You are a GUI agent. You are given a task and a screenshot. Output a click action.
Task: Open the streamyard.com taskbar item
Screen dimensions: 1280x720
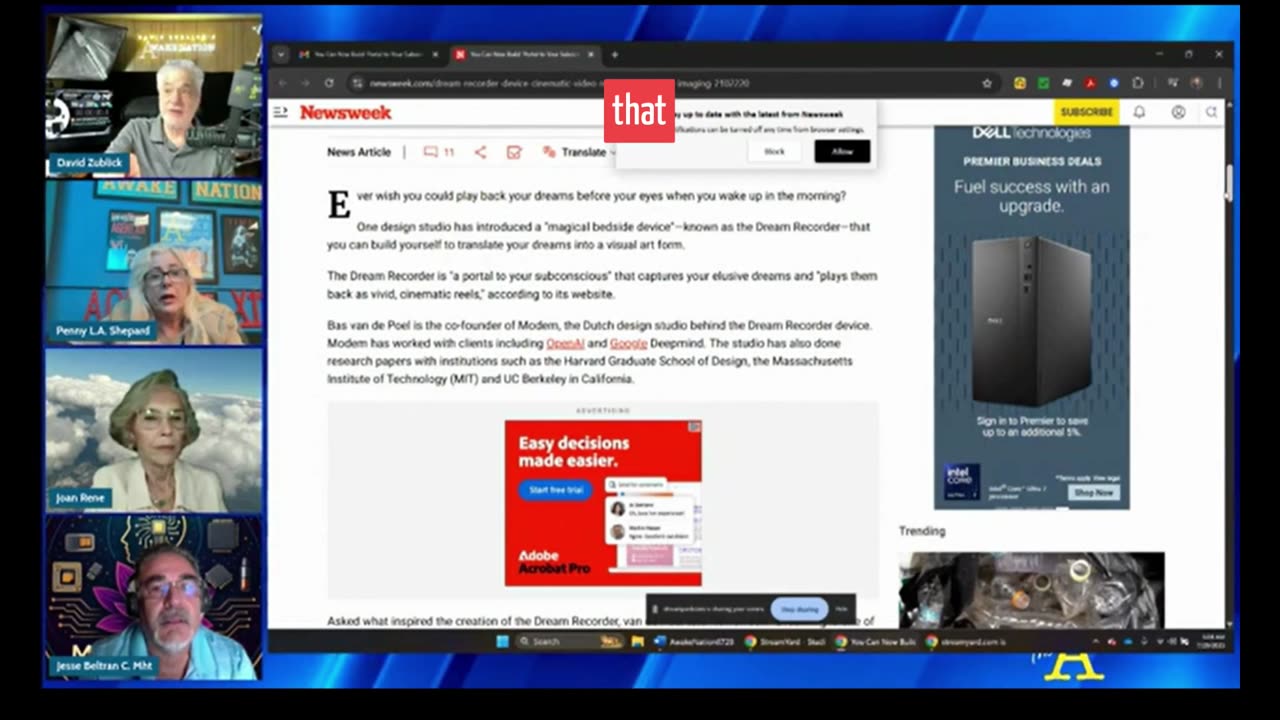click(x=966, y=642)
